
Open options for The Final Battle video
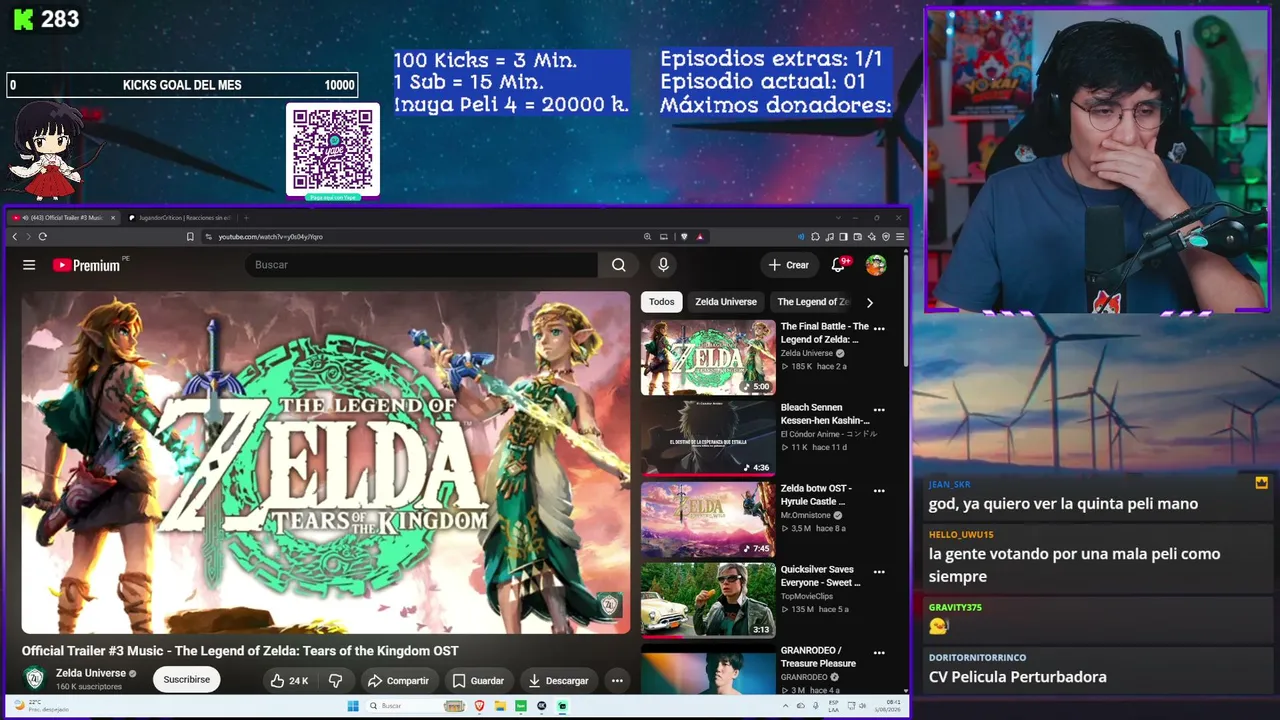(x=879, y=328)
